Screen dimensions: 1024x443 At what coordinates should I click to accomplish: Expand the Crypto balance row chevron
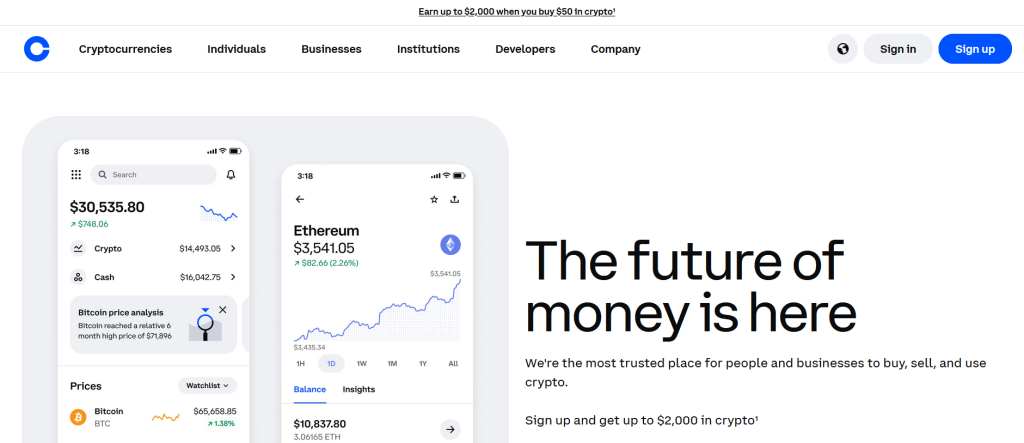point(233,248)
